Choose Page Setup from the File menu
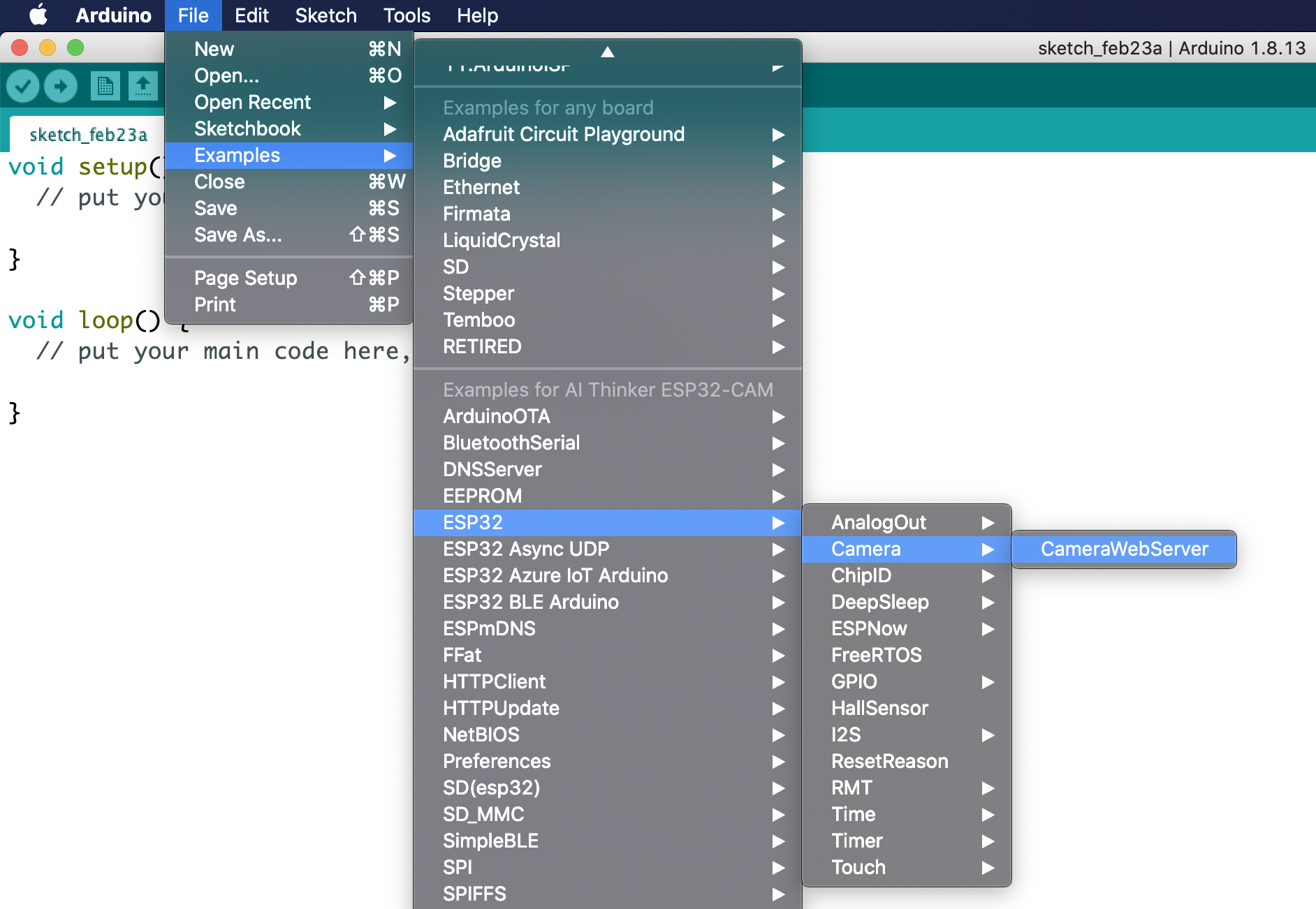The height and width of the screenshot is (909, 1316). (289, 278)
